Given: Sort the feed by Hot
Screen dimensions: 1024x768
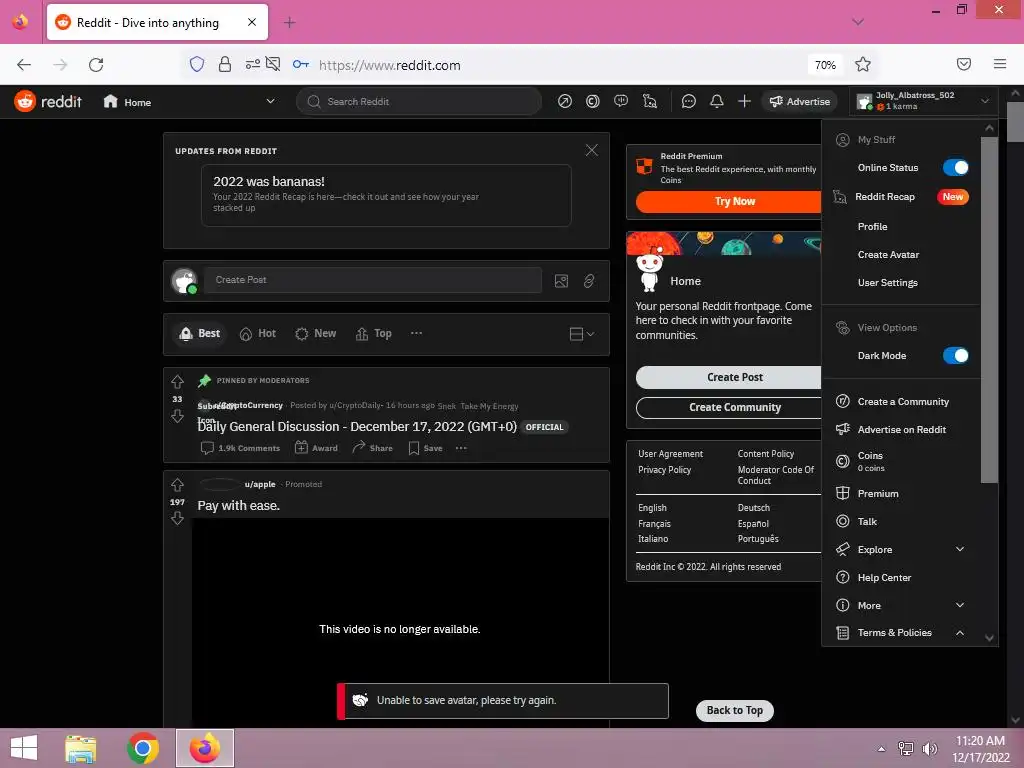Looking at the screenshot, I should [x=258, y=334].
